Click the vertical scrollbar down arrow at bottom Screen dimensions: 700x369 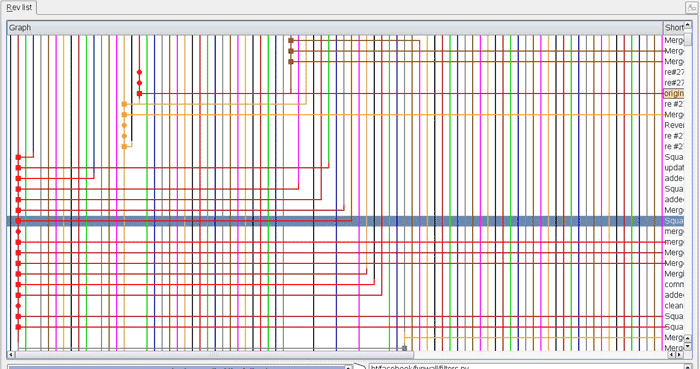[688, 346]
